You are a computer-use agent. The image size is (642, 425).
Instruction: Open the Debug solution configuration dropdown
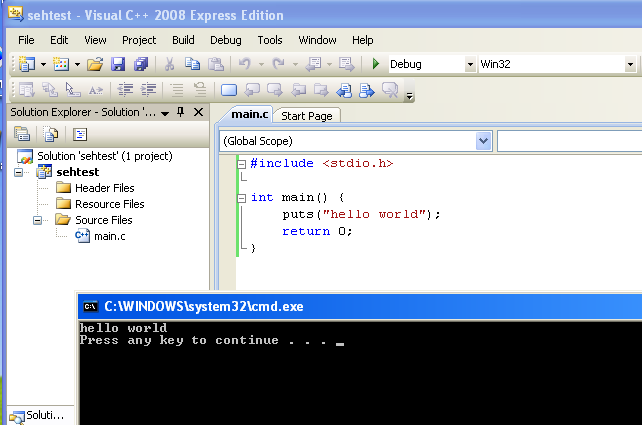tap(470, 64)
